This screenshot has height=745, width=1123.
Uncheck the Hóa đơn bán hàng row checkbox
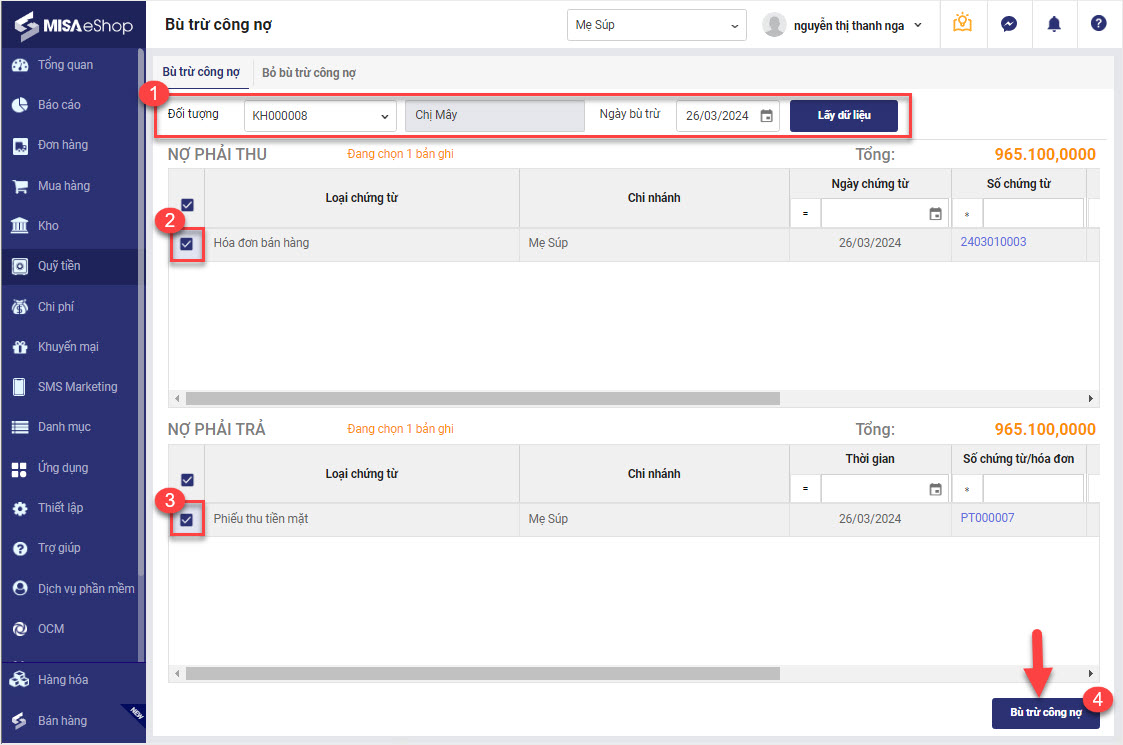[x=187, y=243]
